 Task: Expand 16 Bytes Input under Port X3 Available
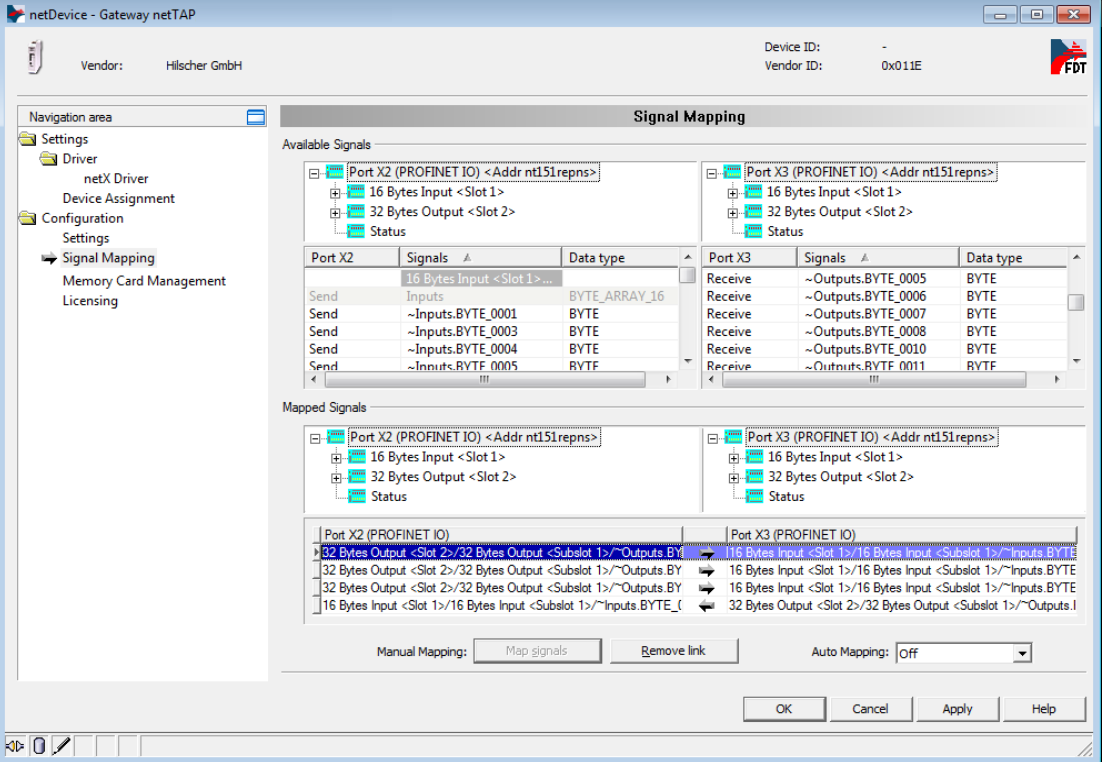point(733,193)
